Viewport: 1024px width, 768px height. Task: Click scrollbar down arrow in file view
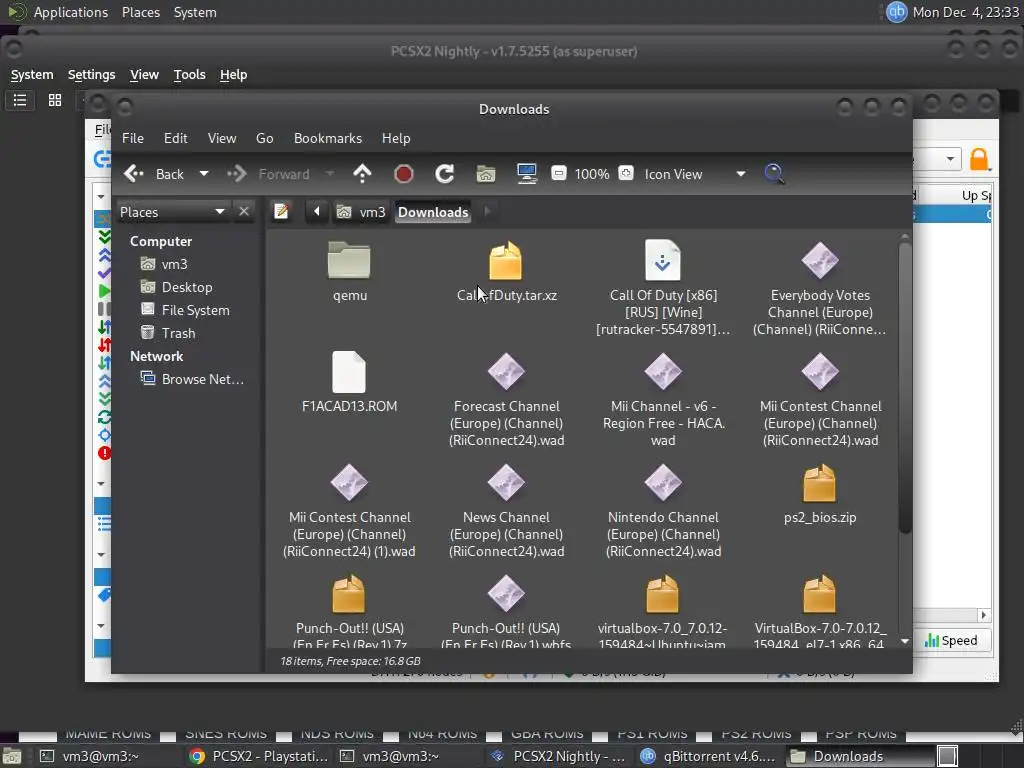904,641
